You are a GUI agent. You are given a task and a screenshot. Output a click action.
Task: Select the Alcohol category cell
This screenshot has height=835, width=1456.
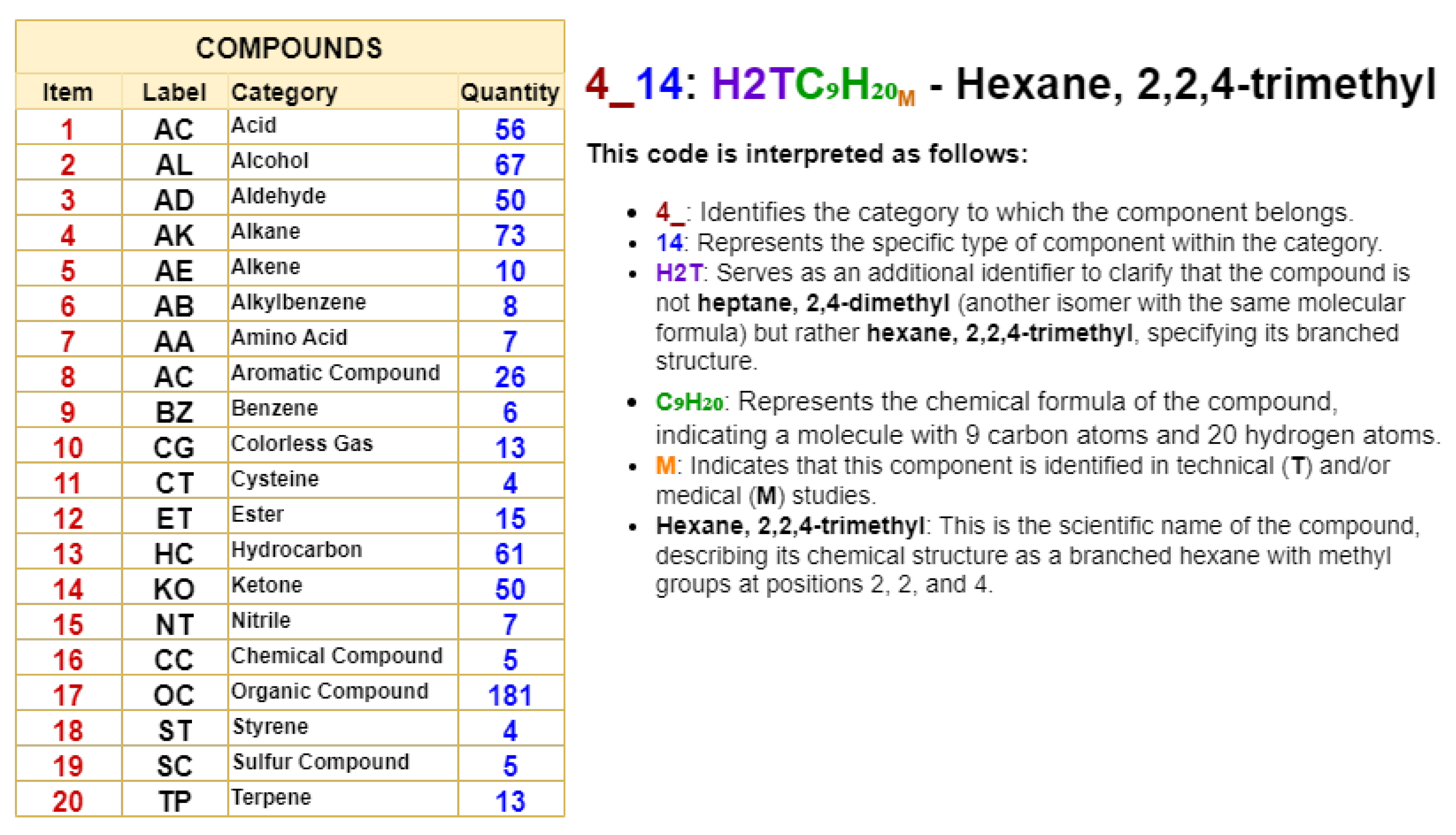pyautogui.click(x=270, y=161)
